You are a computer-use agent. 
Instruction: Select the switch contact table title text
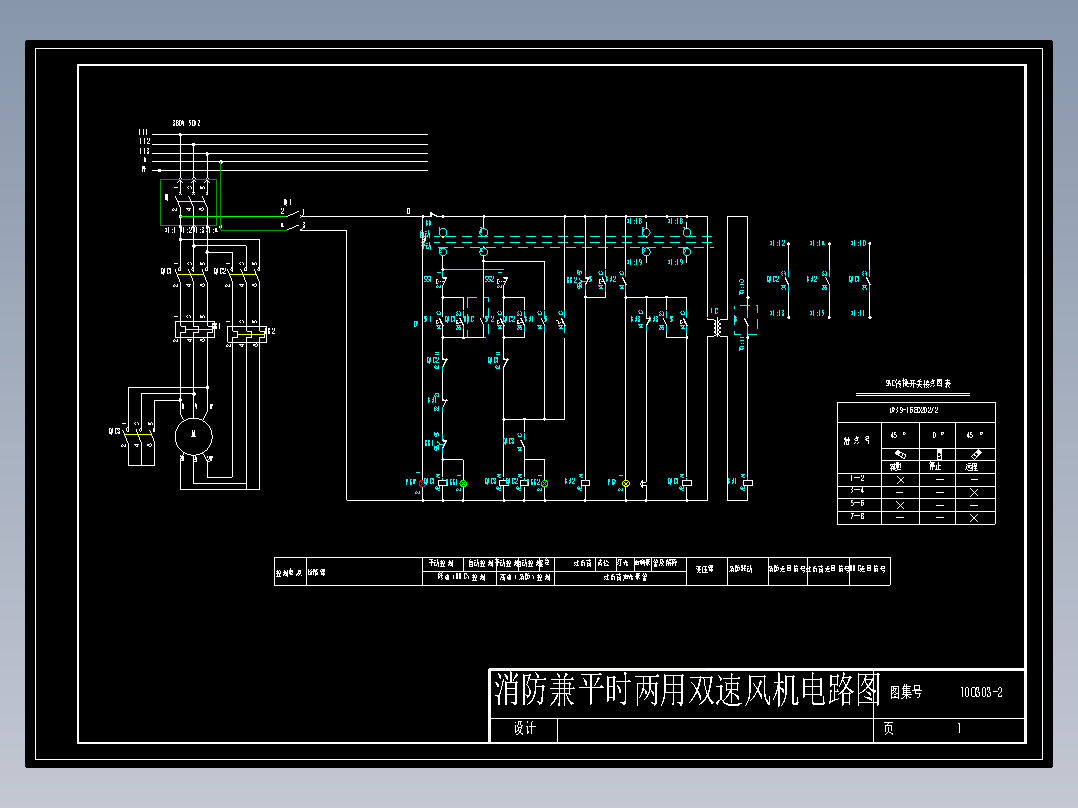pyautogui.click(x=918, y=384)
